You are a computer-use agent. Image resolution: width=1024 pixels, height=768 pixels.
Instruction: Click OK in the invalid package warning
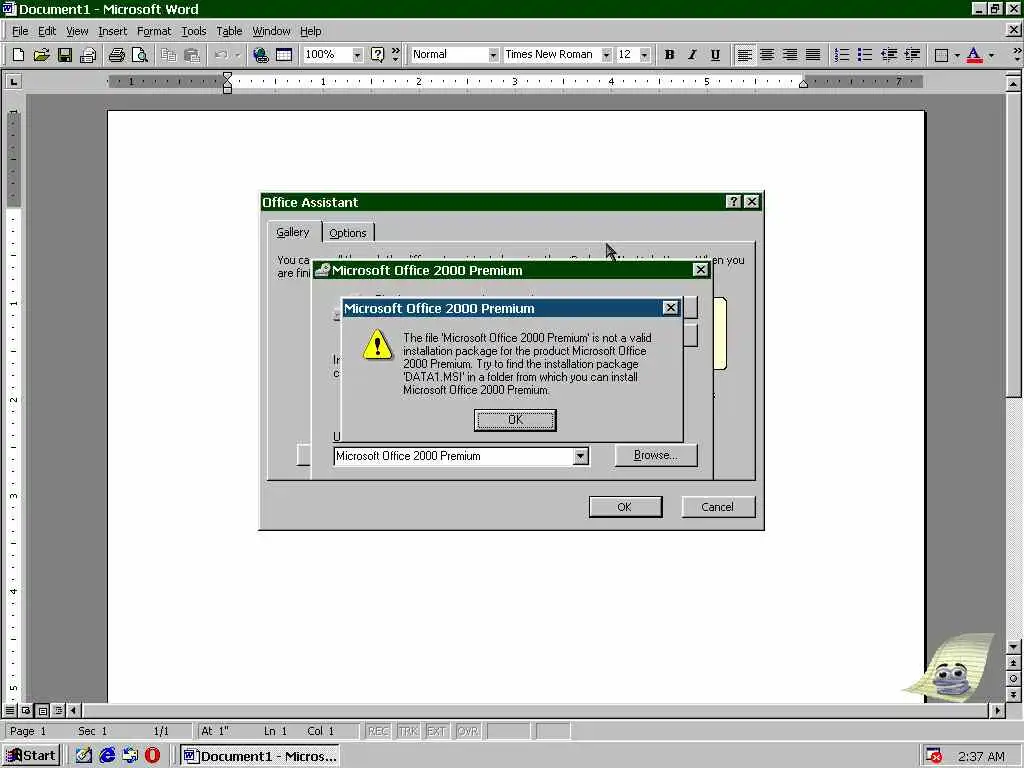[515, 420]
